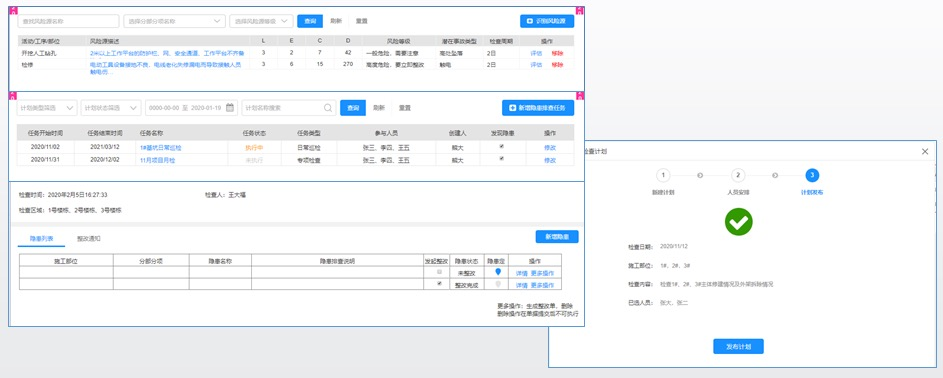Toggle 发起整改 checkbox in the 未整改 row
The width and height of the screenshot is (943, 378).
pyautogui.click(x=439, y=272)
